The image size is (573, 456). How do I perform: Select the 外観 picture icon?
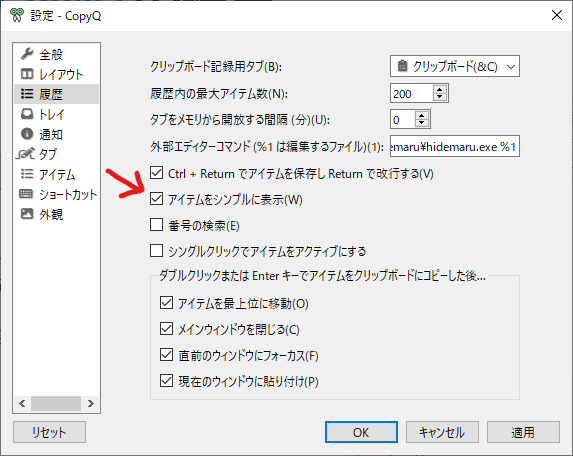click(27, 213)
